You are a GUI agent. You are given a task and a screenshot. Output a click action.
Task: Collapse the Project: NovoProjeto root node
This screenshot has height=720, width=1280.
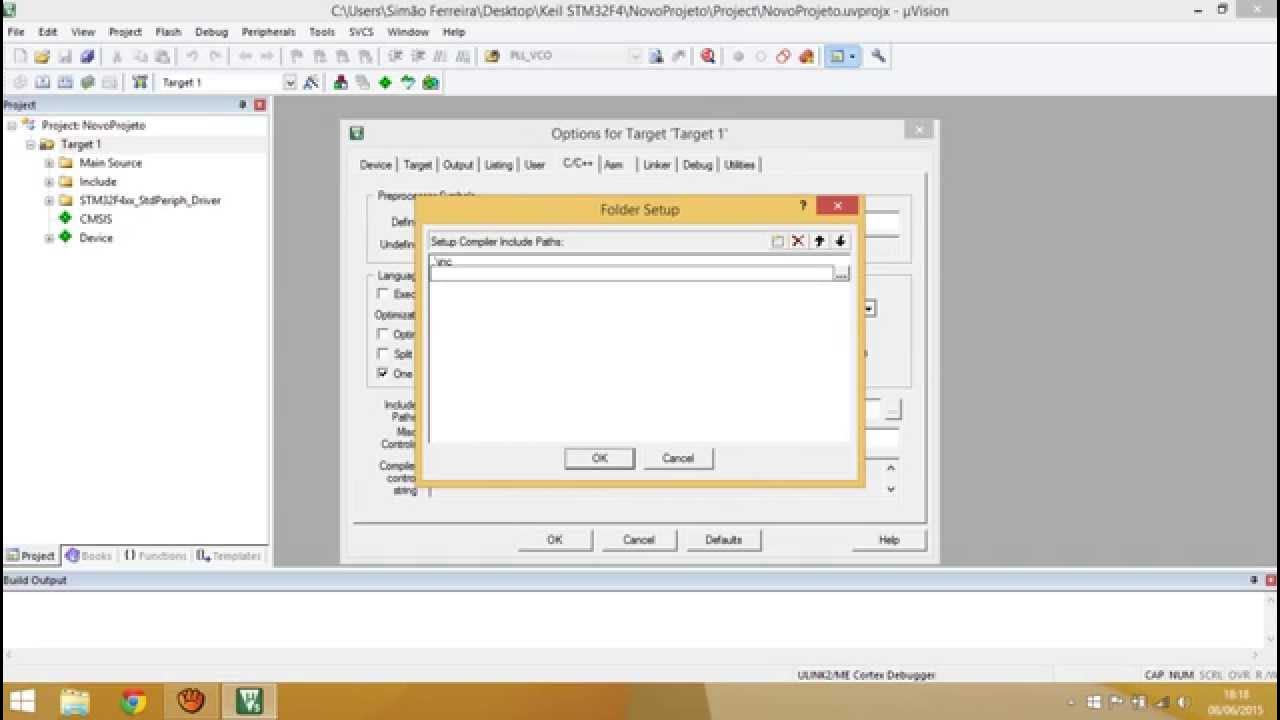point(12,126)
